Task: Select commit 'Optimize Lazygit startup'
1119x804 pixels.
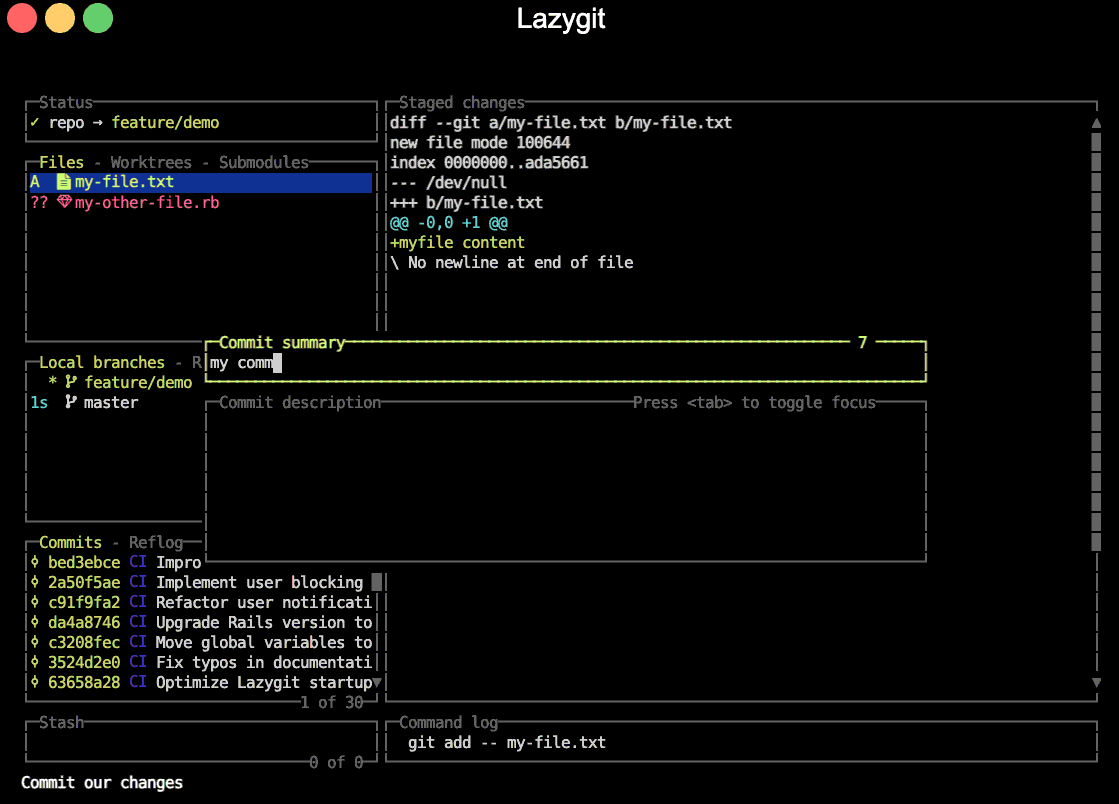Action: click(x=264, y=682)
